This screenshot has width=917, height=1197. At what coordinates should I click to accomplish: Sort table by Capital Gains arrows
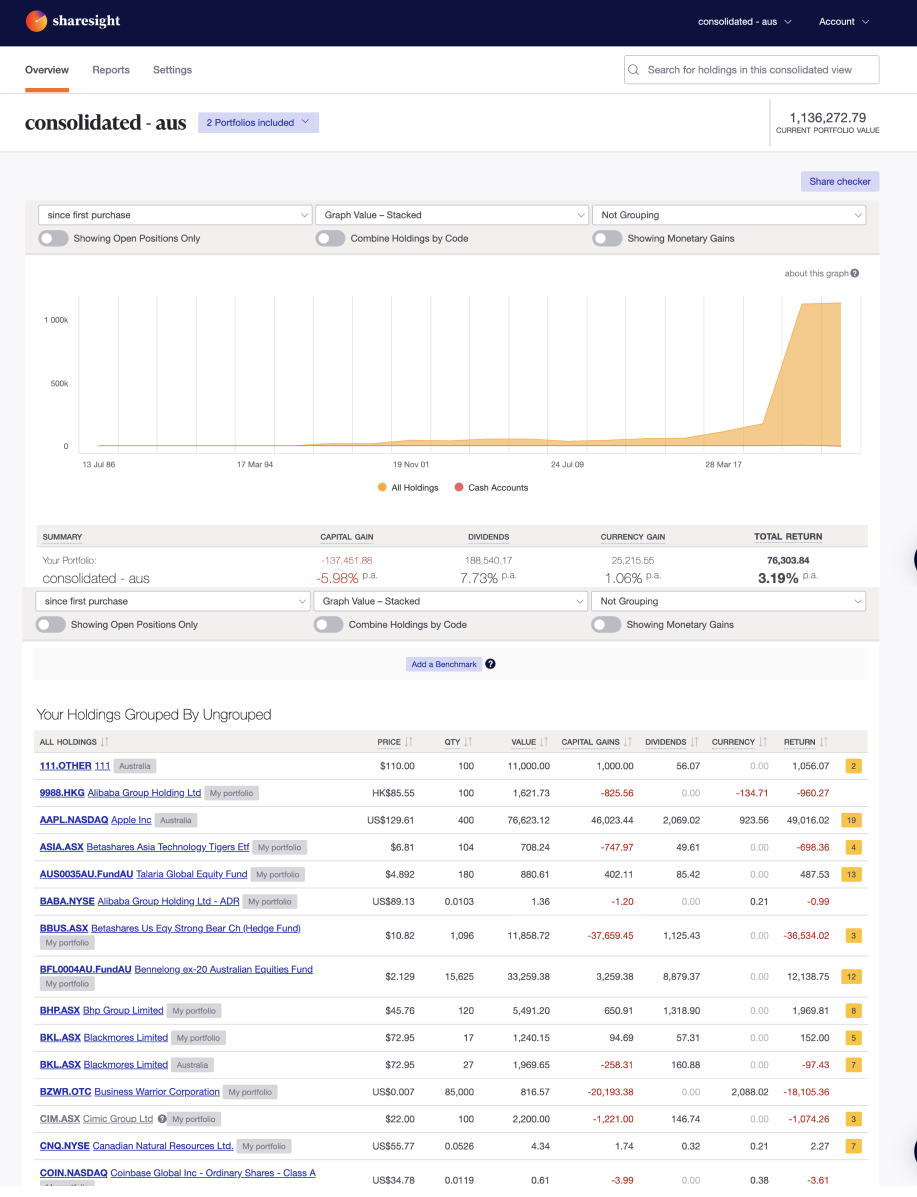tap(628, 742)
